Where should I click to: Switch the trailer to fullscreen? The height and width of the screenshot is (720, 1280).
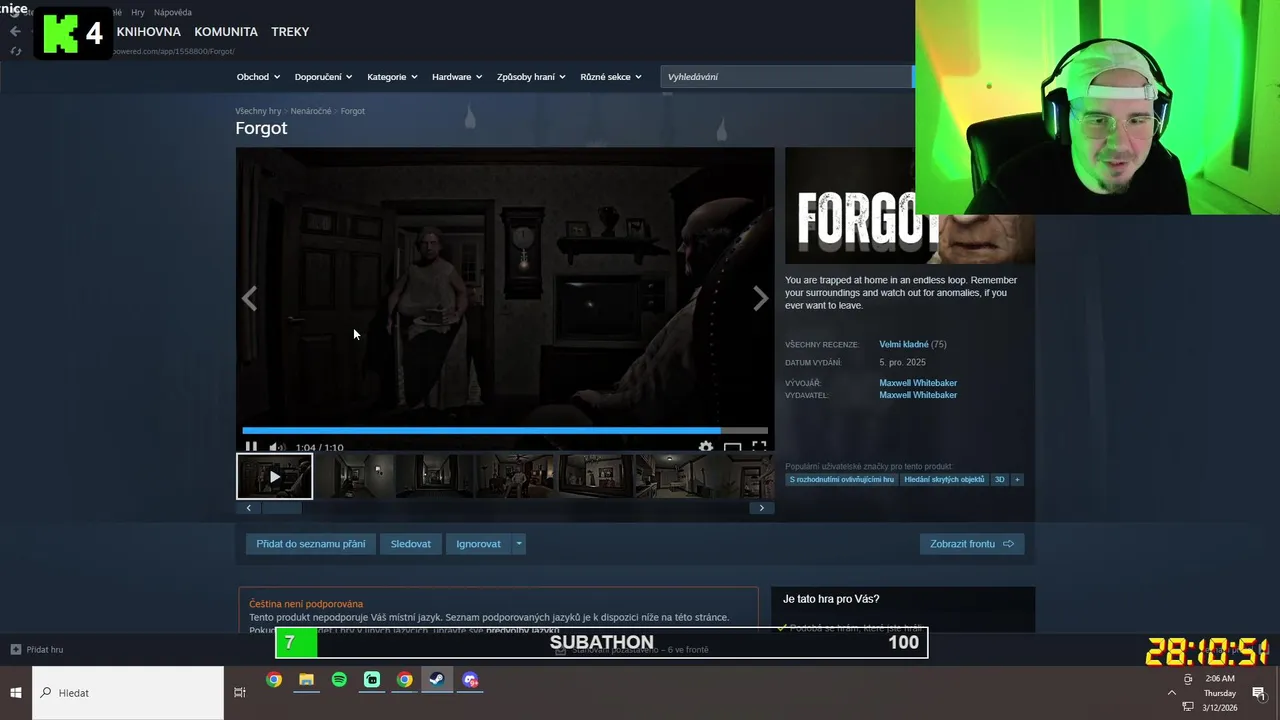(759, 447)
